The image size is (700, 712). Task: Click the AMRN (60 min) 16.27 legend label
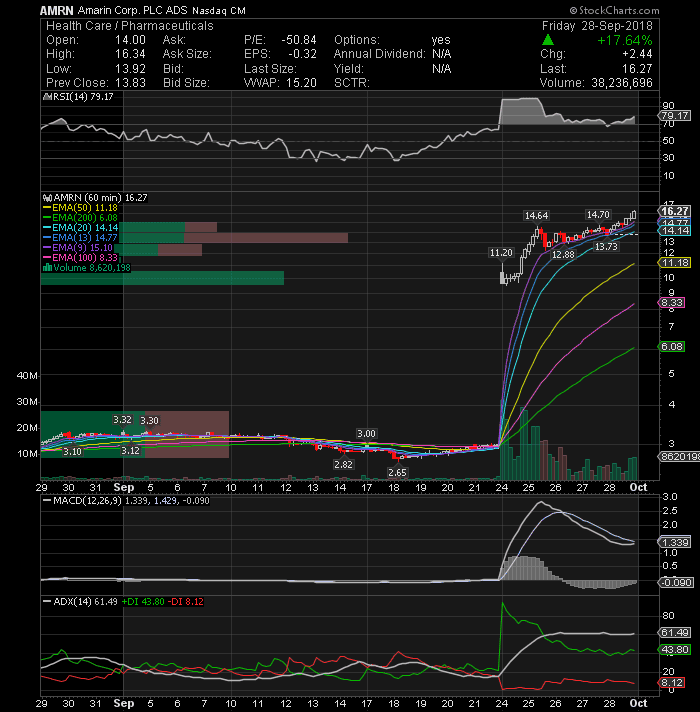coord(100,198)
